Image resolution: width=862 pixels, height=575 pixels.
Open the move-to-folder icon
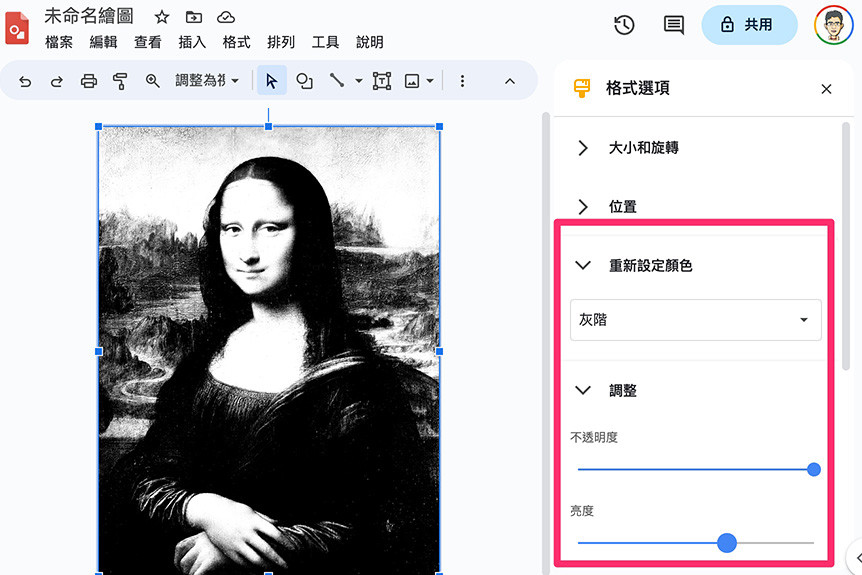[x=194, y=17]
